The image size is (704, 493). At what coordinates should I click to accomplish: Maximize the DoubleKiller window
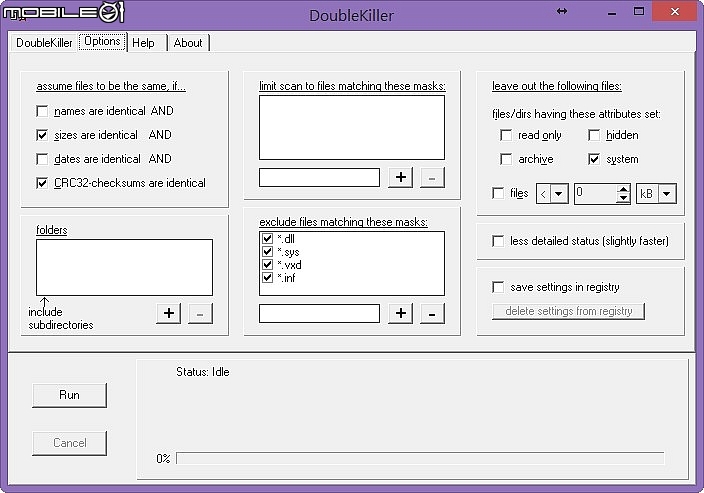pos(638,11)
